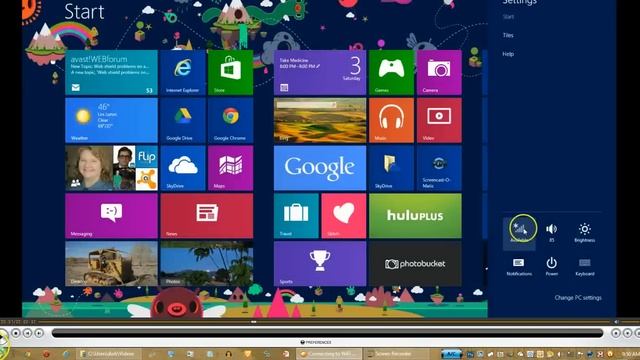Open the pink heart tile
The width and height of the screenshot is (640, 360).
point(344,216)
